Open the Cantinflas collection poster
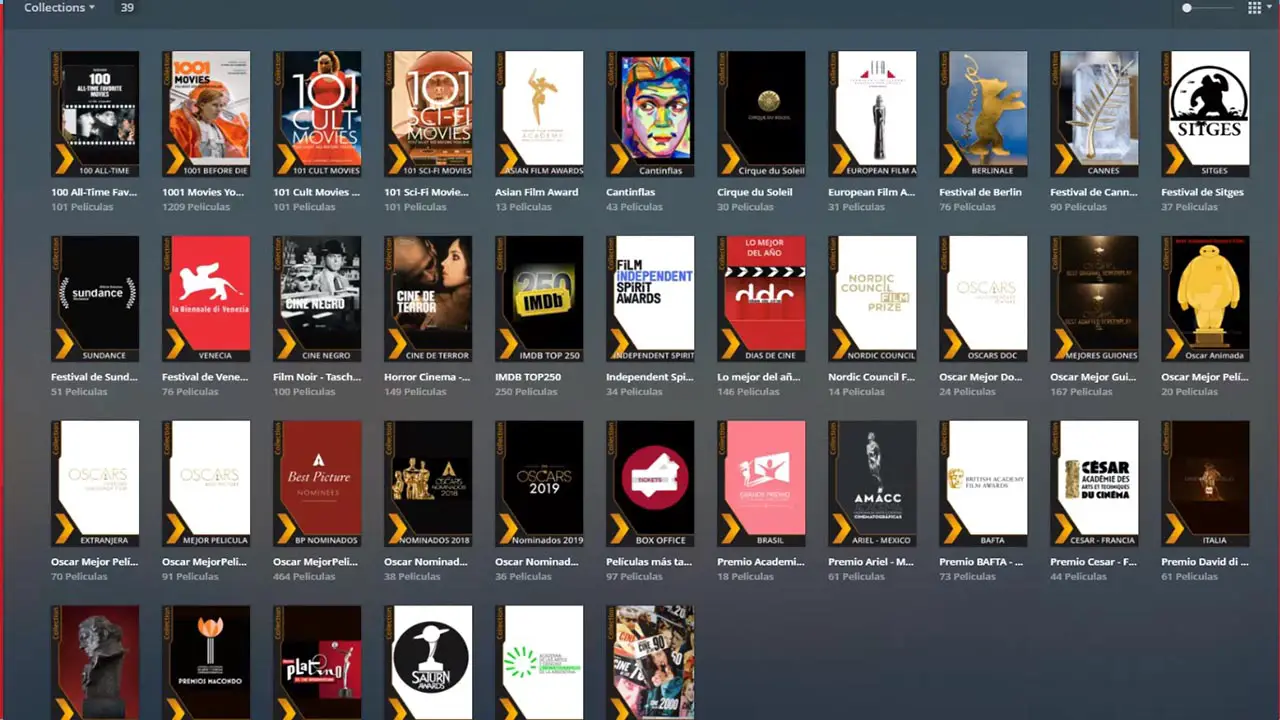Screen dimensions: 1280x720 [x=650, y=114]
